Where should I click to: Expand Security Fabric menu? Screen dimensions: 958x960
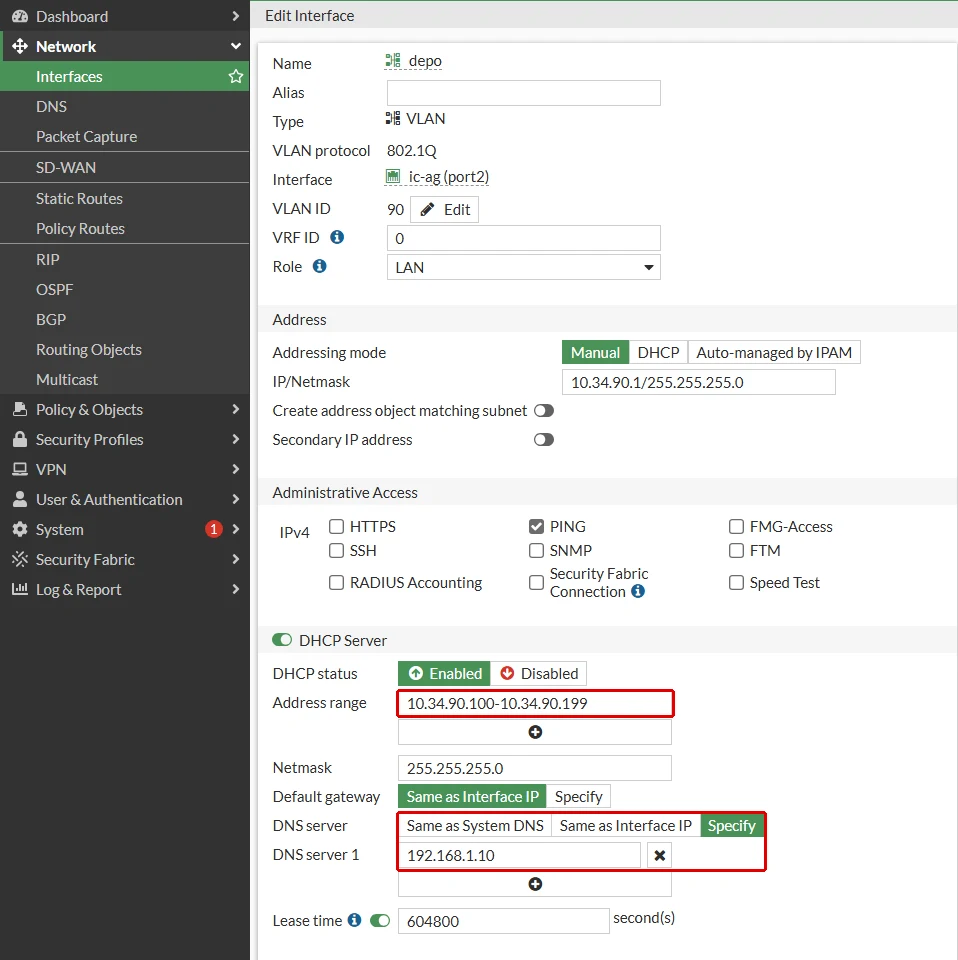click(x=236, y=560)
